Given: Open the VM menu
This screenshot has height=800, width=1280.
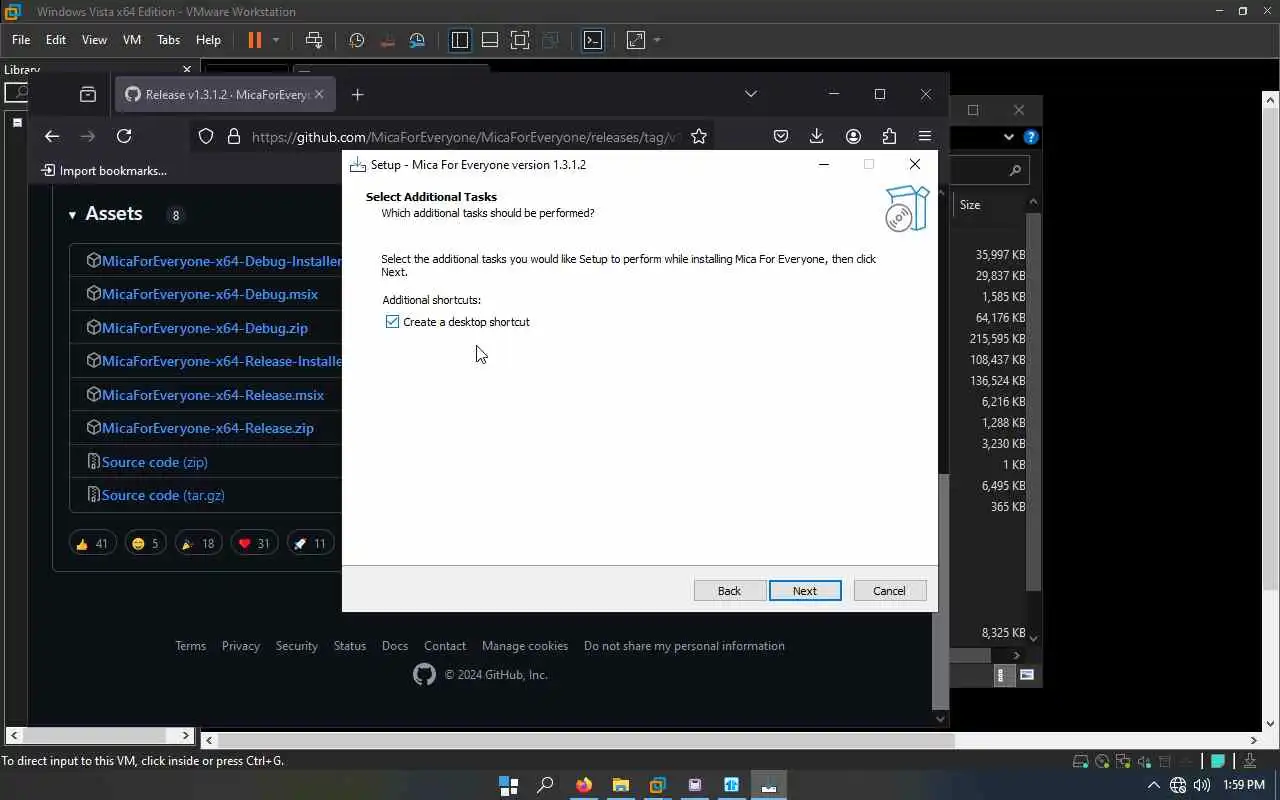Looking at the screenshot, I should 132,40.
